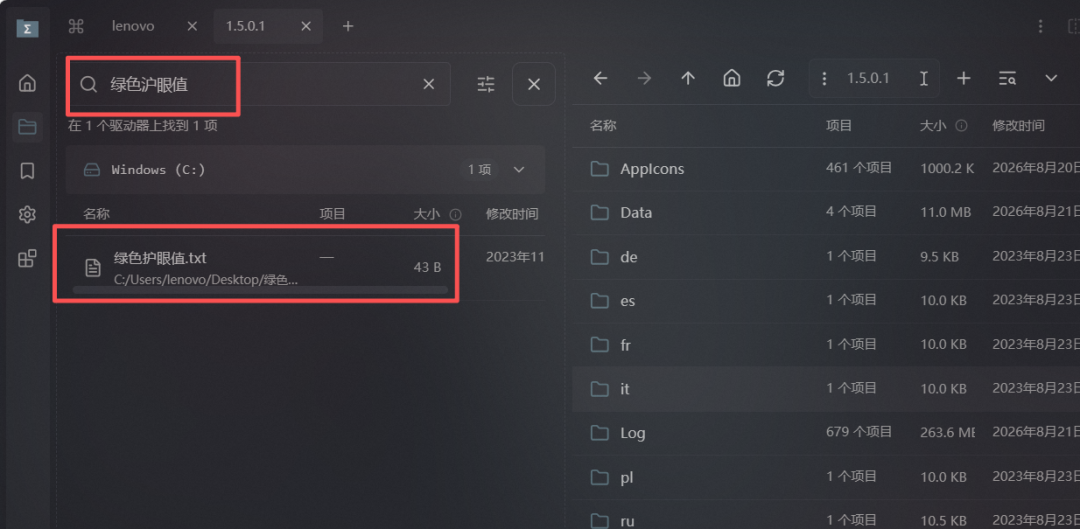Close the search panel button
Screen dimensions: 1080x529
(x=534, y=84)
